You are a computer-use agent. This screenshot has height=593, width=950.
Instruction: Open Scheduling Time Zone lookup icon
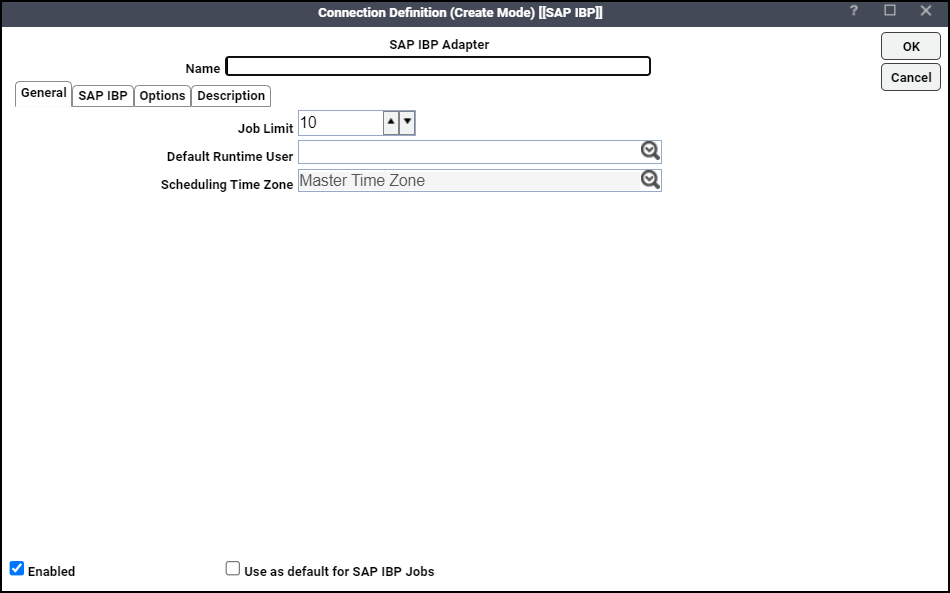tap(650, 179)
